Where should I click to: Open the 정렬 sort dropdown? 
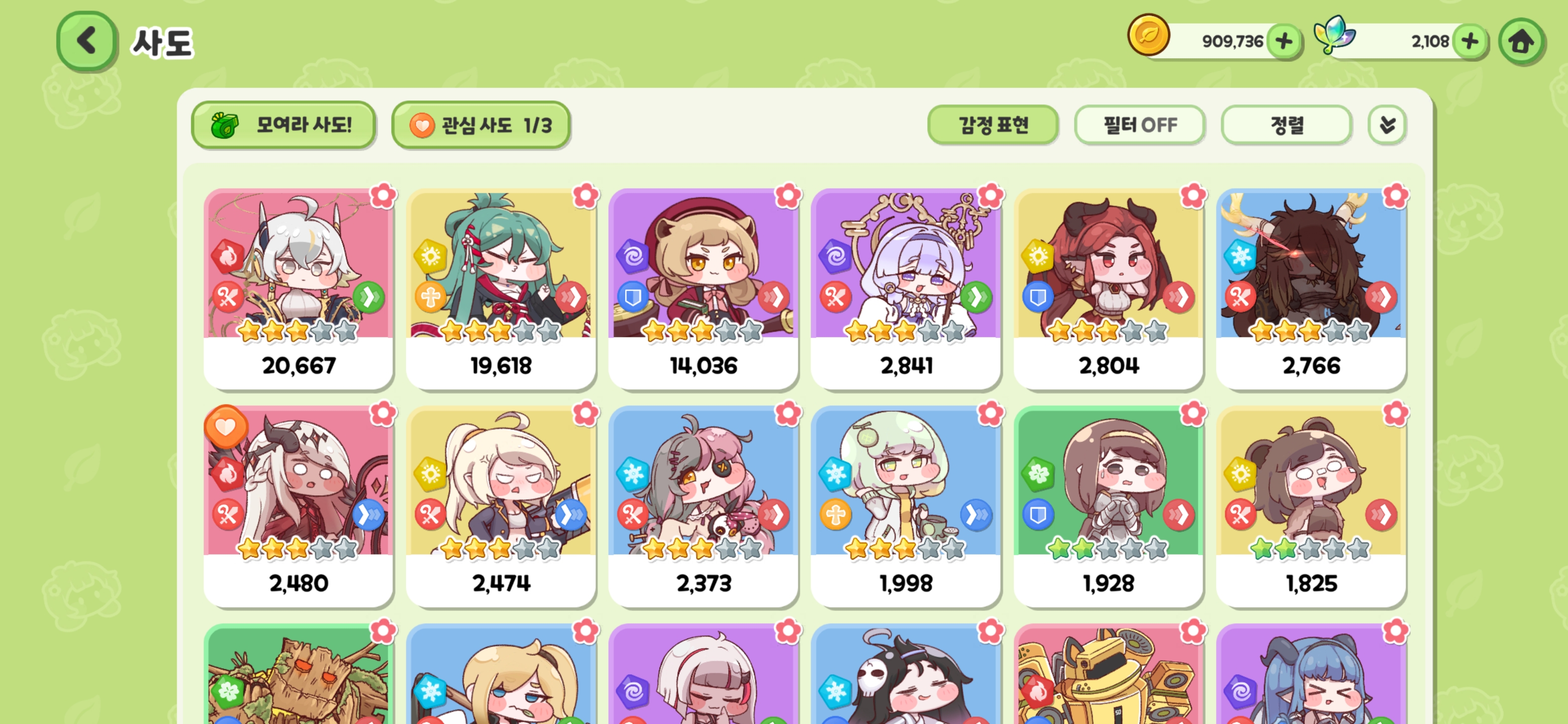coord(1287,125)
